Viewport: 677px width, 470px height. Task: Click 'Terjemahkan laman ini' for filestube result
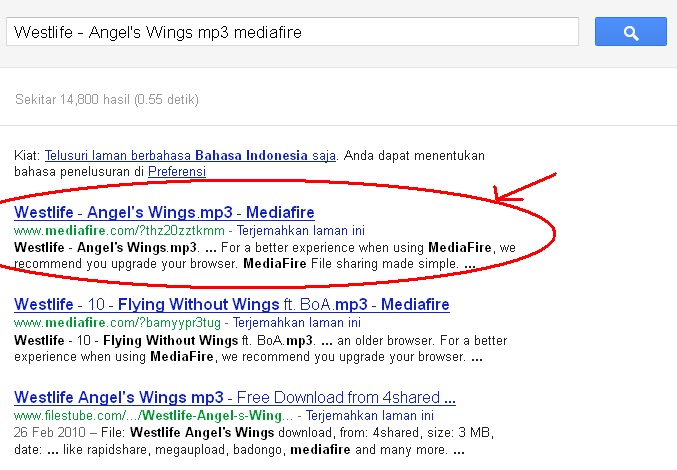click(x=370, y=415)
